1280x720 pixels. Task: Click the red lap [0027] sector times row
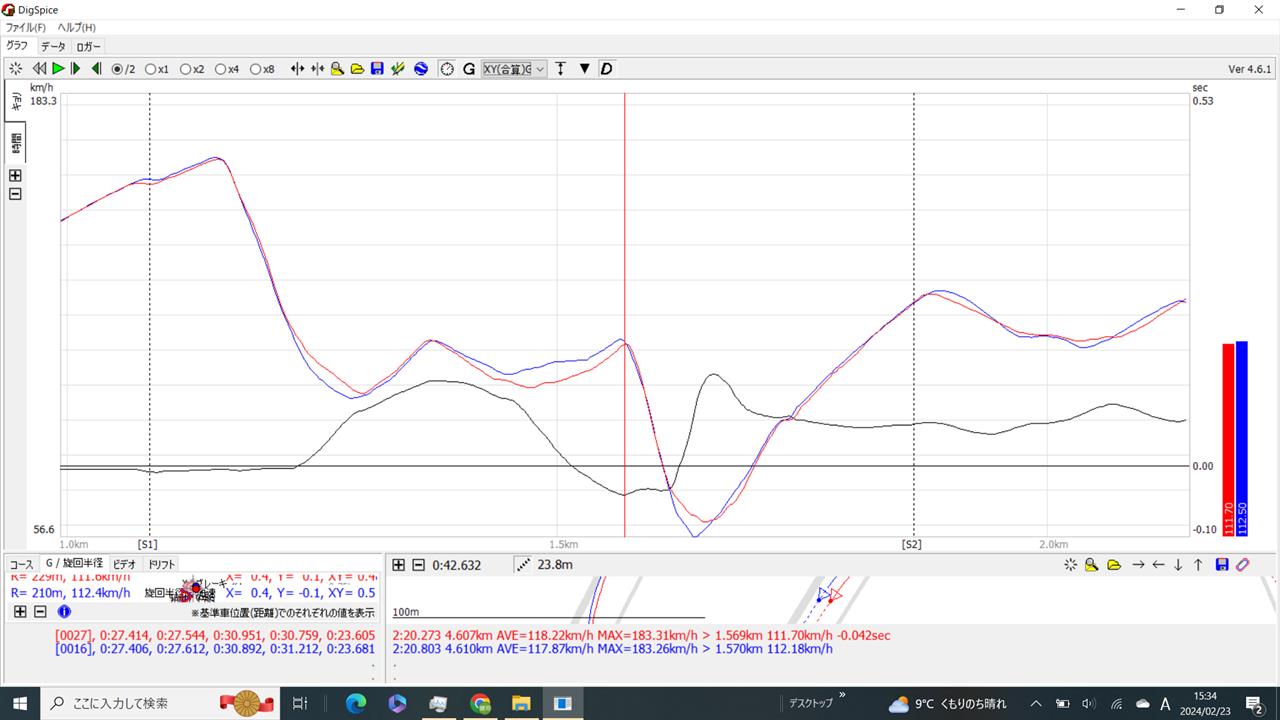pos(215,635)
